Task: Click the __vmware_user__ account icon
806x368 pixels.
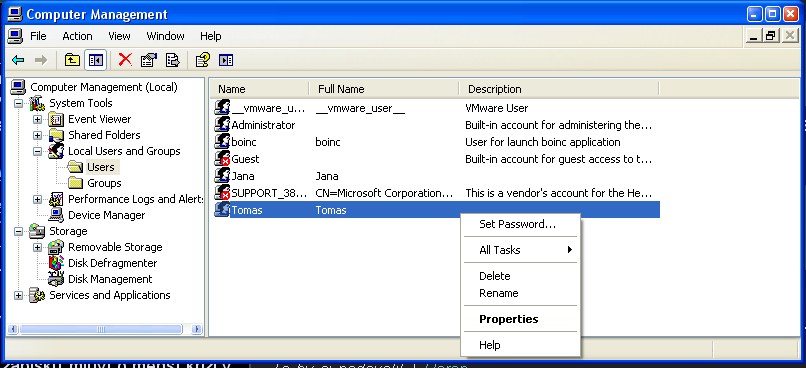Action: (x=222, y=108)
